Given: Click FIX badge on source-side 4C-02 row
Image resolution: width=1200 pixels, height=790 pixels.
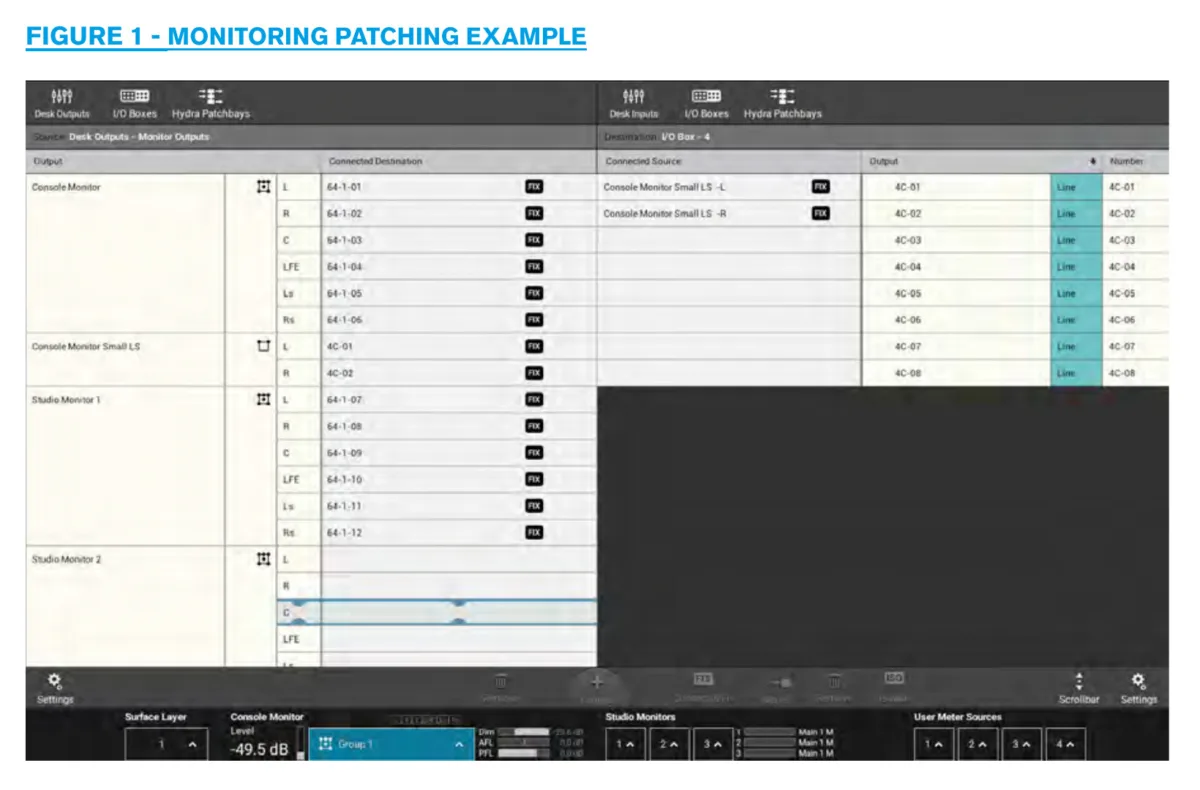Looking at the screenshot, I should (x=534, y=373).
